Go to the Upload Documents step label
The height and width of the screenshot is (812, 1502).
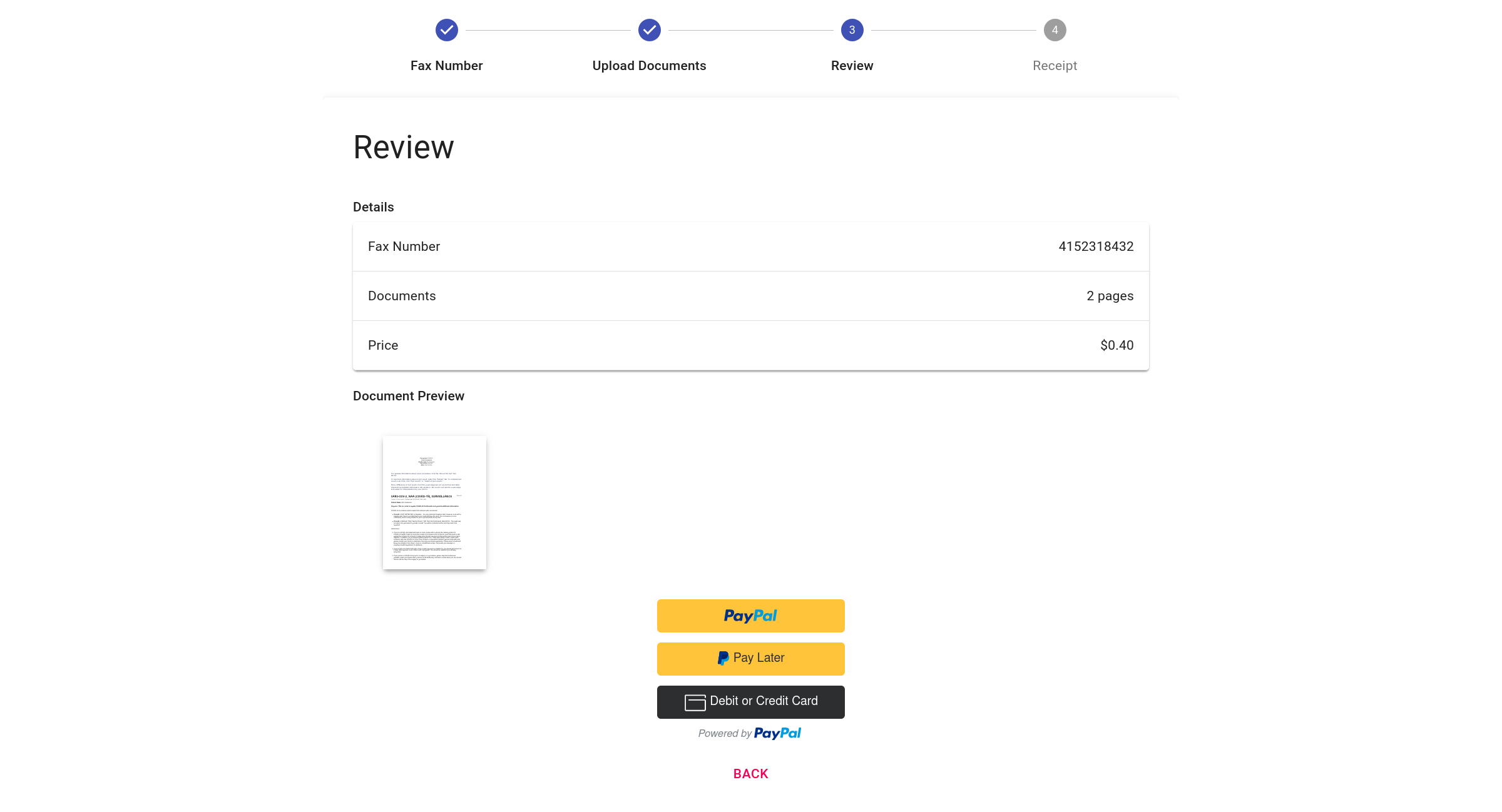(649, 66)
